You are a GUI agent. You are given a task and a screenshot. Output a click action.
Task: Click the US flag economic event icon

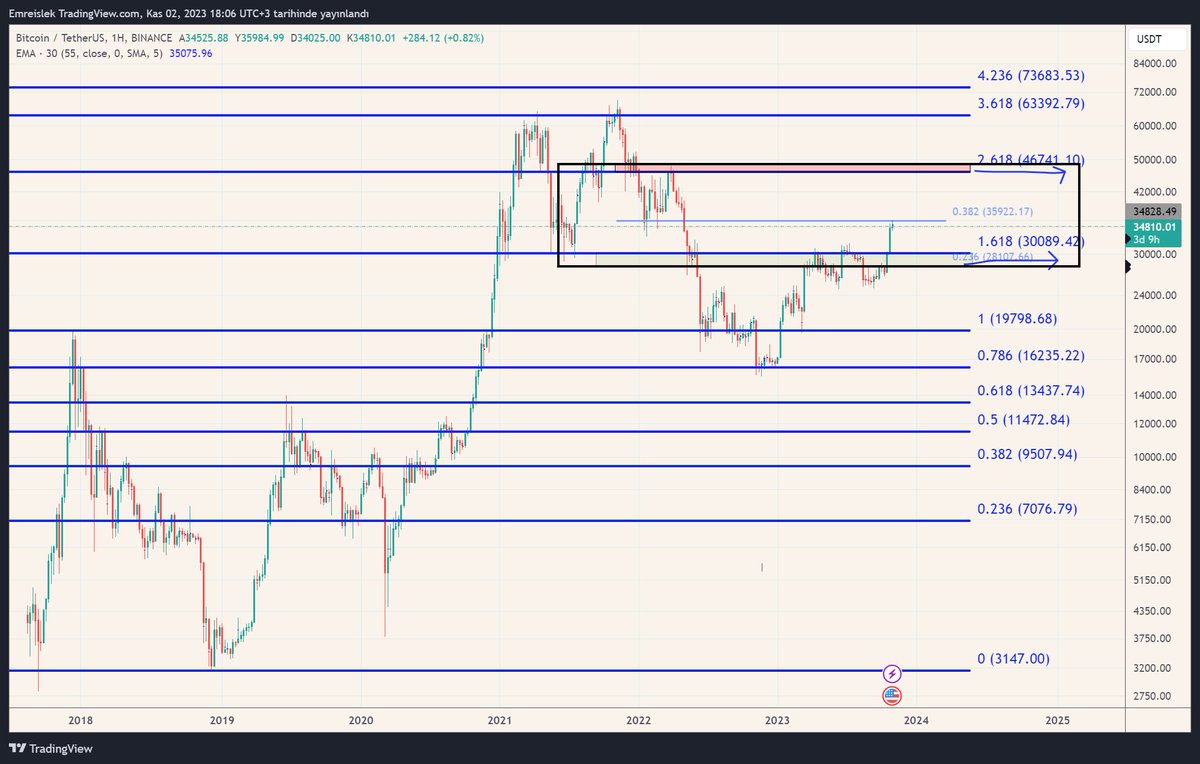(x=893, y=696)
